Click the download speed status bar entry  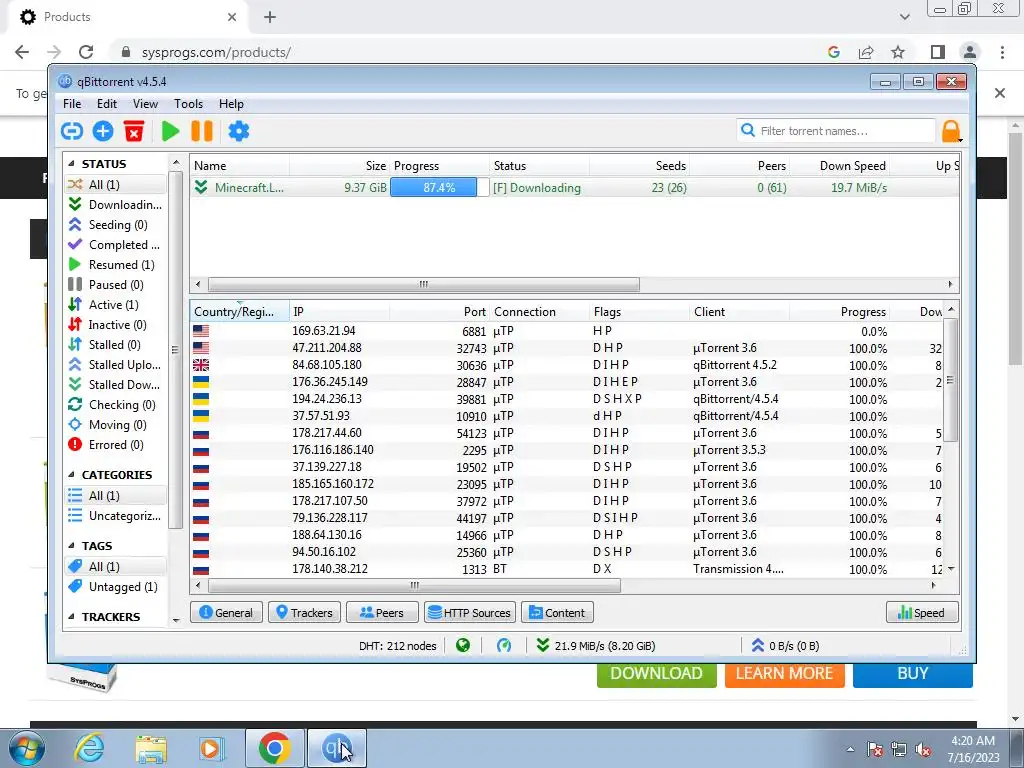596,646
